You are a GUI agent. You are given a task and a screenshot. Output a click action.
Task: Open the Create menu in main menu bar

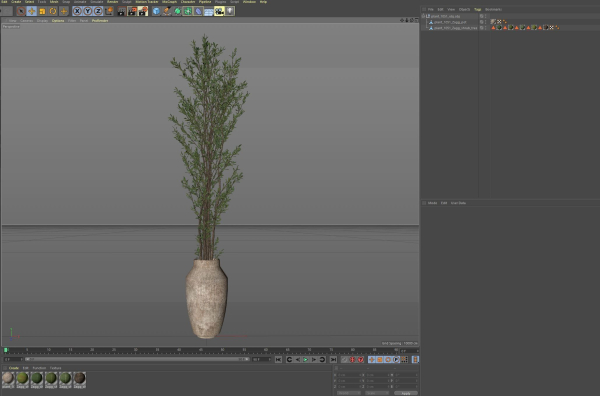(16, 2)
